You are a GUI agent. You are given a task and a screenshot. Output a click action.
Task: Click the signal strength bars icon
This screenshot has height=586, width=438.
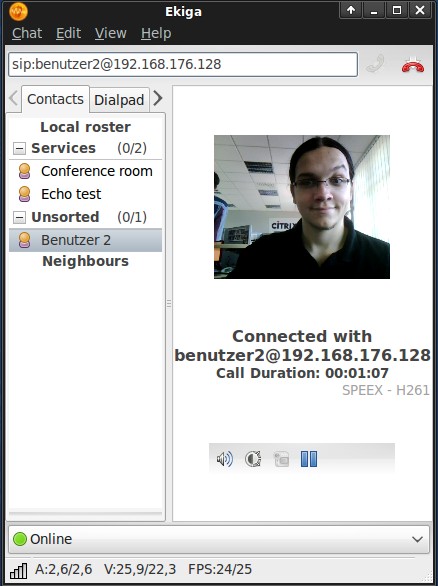[x=18, y=570]
